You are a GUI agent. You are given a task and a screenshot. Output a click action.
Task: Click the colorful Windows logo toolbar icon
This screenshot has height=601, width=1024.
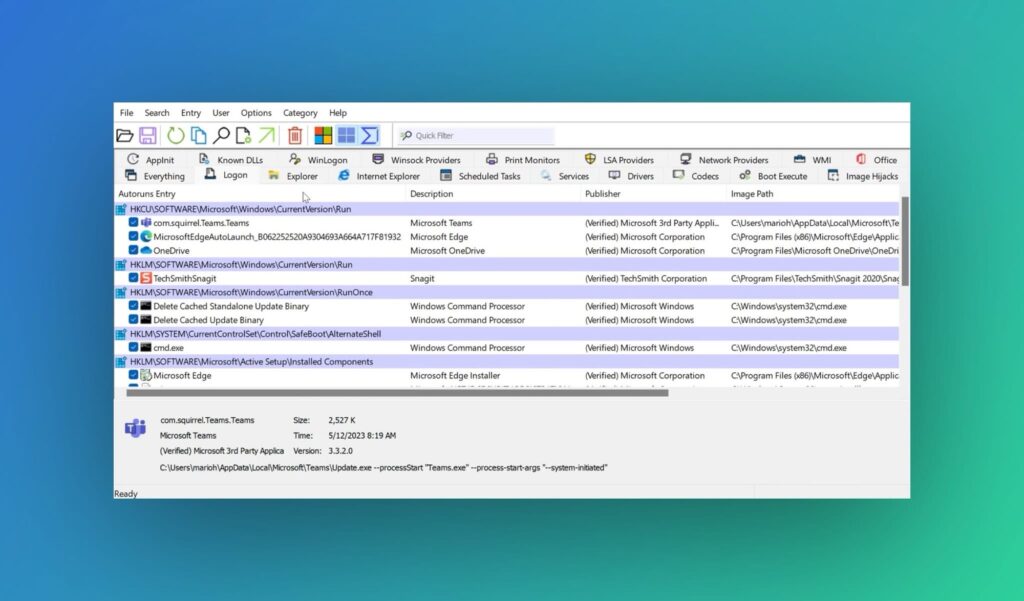click(323, 136)
